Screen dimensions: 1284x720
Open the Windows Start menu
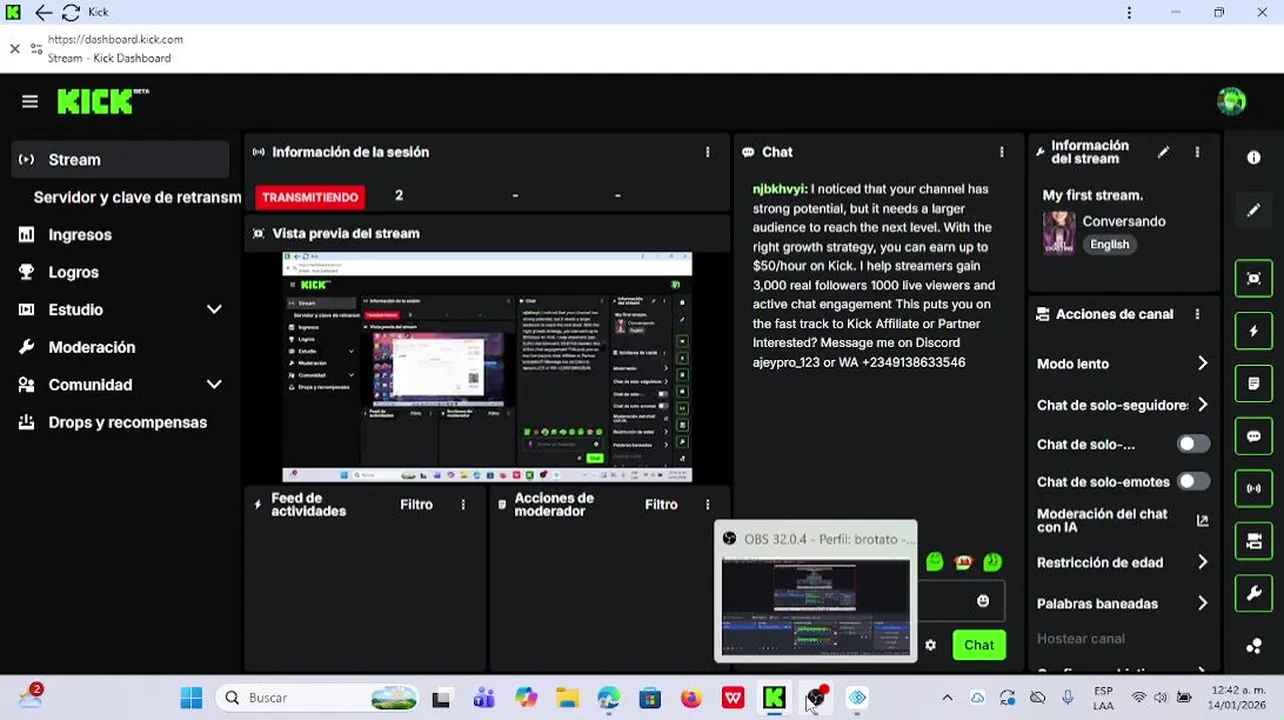point(191,698)
